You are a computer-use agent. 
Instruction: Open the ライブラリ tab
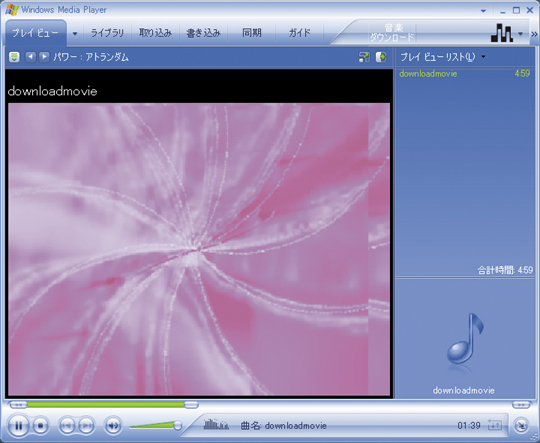point(107,33)
